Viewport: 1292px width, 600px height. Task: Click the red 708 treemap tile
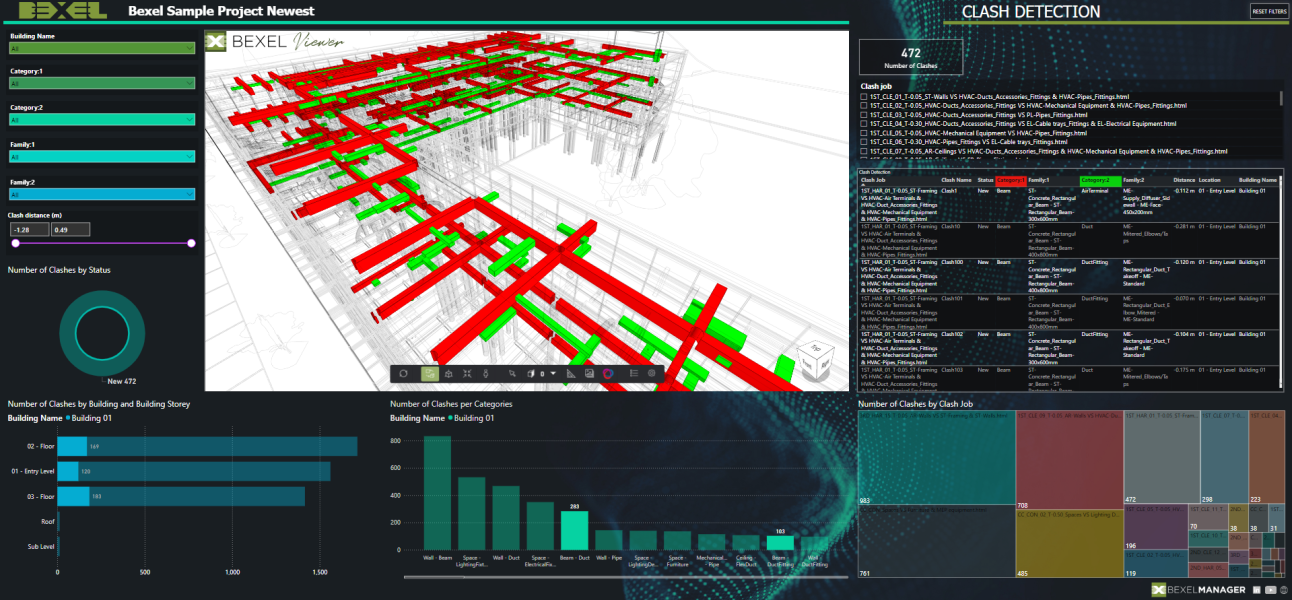pyautogui.click(x=1069, y=459)
